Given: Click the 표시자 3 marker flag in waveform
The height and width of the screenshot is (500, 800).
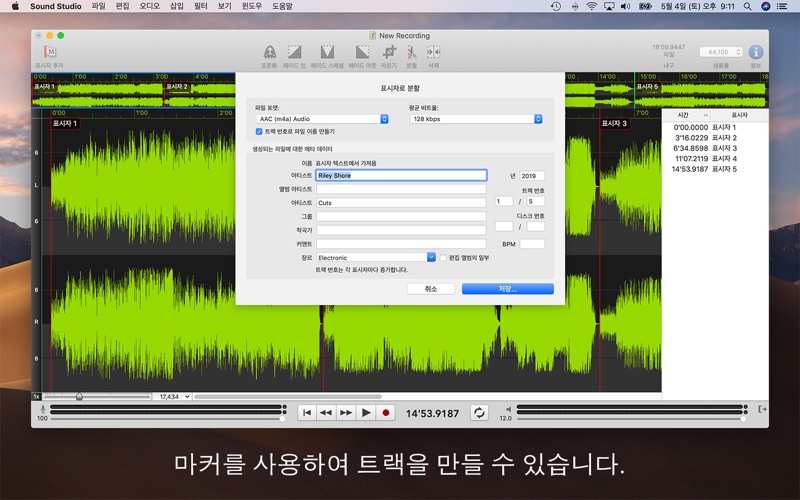Looking at the screenshot, I should click(x=614, y=123).
